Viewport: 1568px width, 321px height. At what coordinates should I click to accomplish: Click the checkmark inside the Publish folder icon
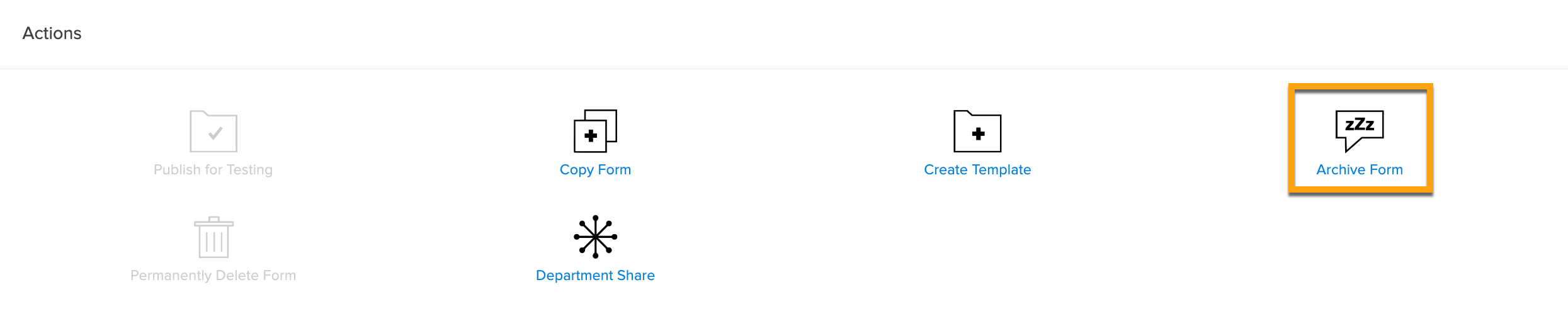point(215,133)
